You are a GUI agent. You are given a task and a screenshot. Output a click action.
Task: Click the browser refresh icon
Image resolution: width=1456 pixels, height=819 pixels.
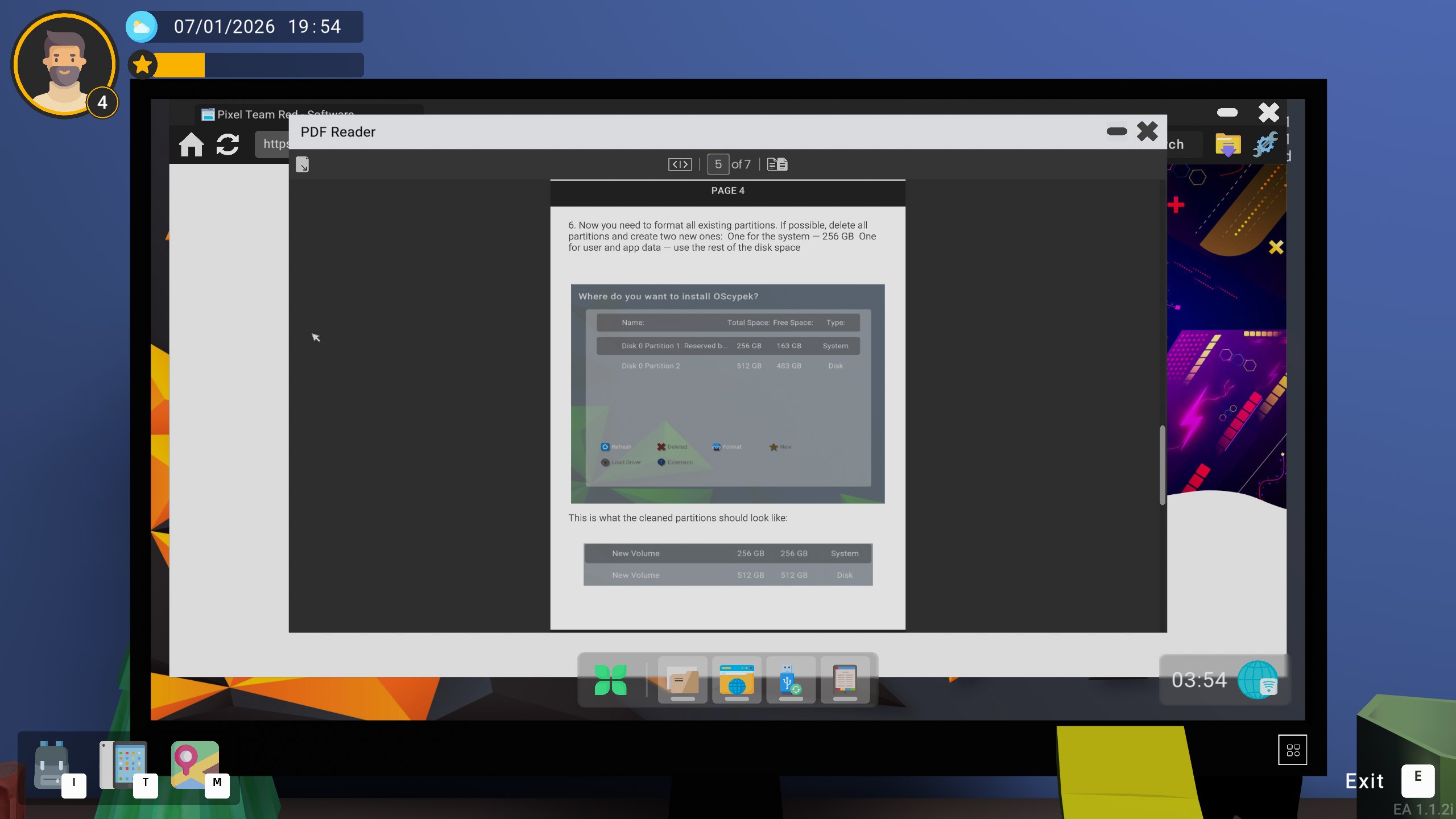[227, 144]
